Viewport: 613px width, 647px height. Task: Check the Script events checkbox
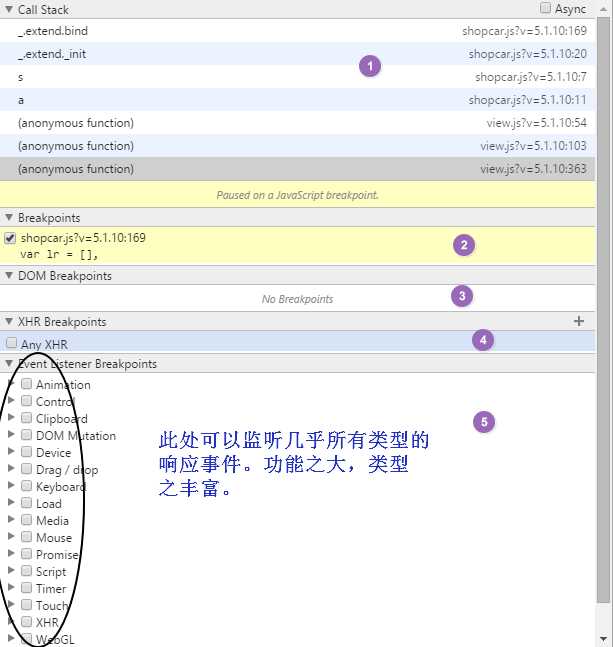pos(26,571)
